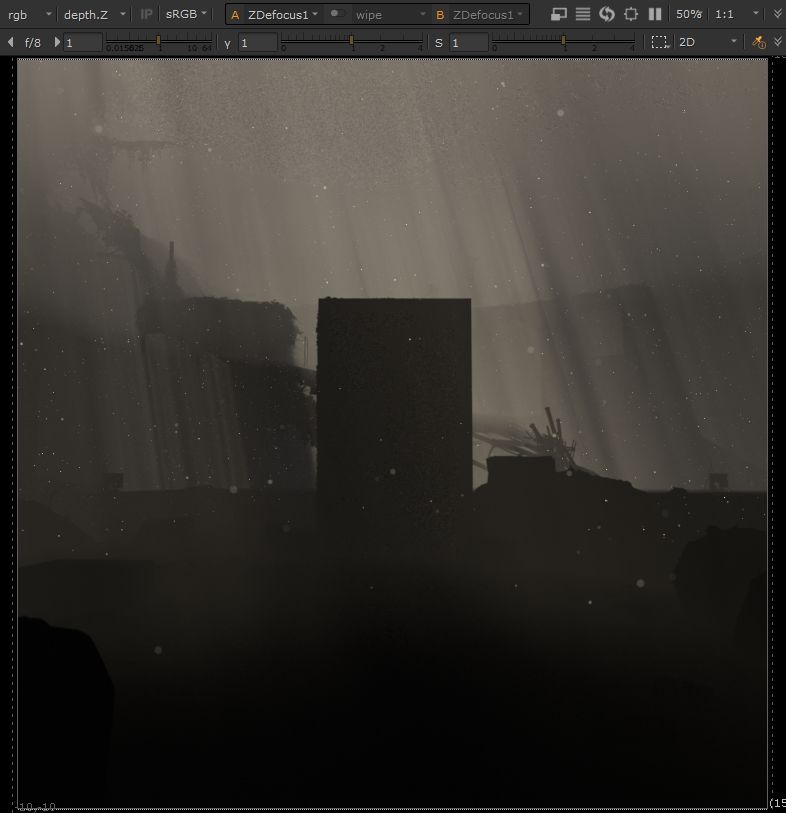Screen dimensions: 786x813
Task: Click the force refresh viewer icon
Action: pyautogui.click(x=607, y=14)
